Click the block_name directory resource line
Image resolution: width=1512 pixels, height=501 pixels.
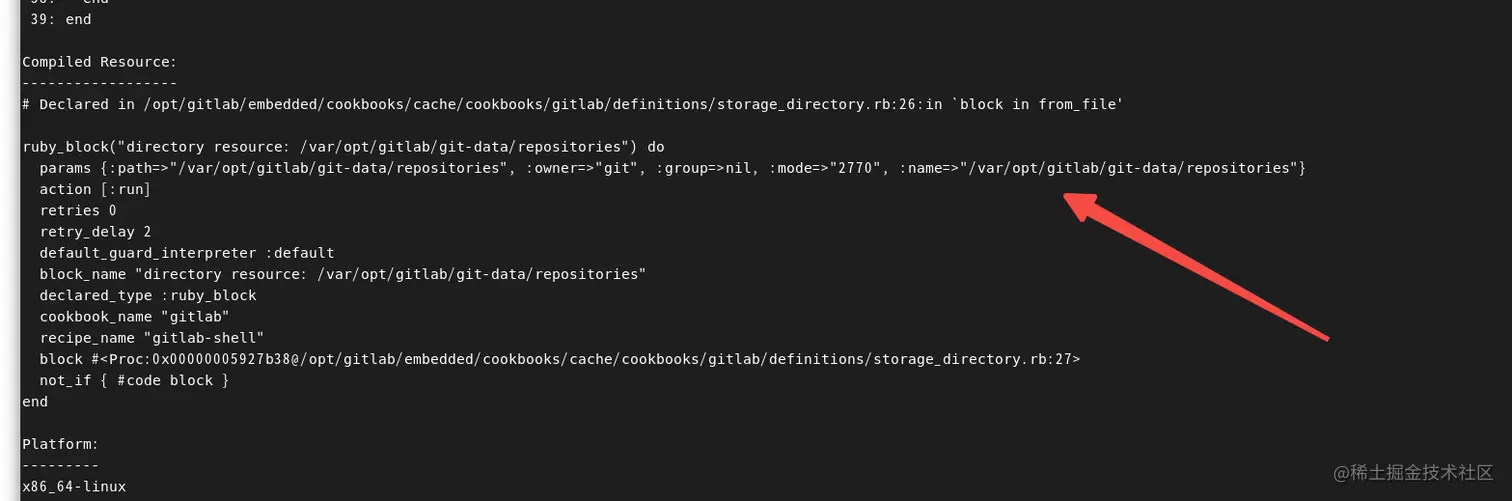coord(343,274)
